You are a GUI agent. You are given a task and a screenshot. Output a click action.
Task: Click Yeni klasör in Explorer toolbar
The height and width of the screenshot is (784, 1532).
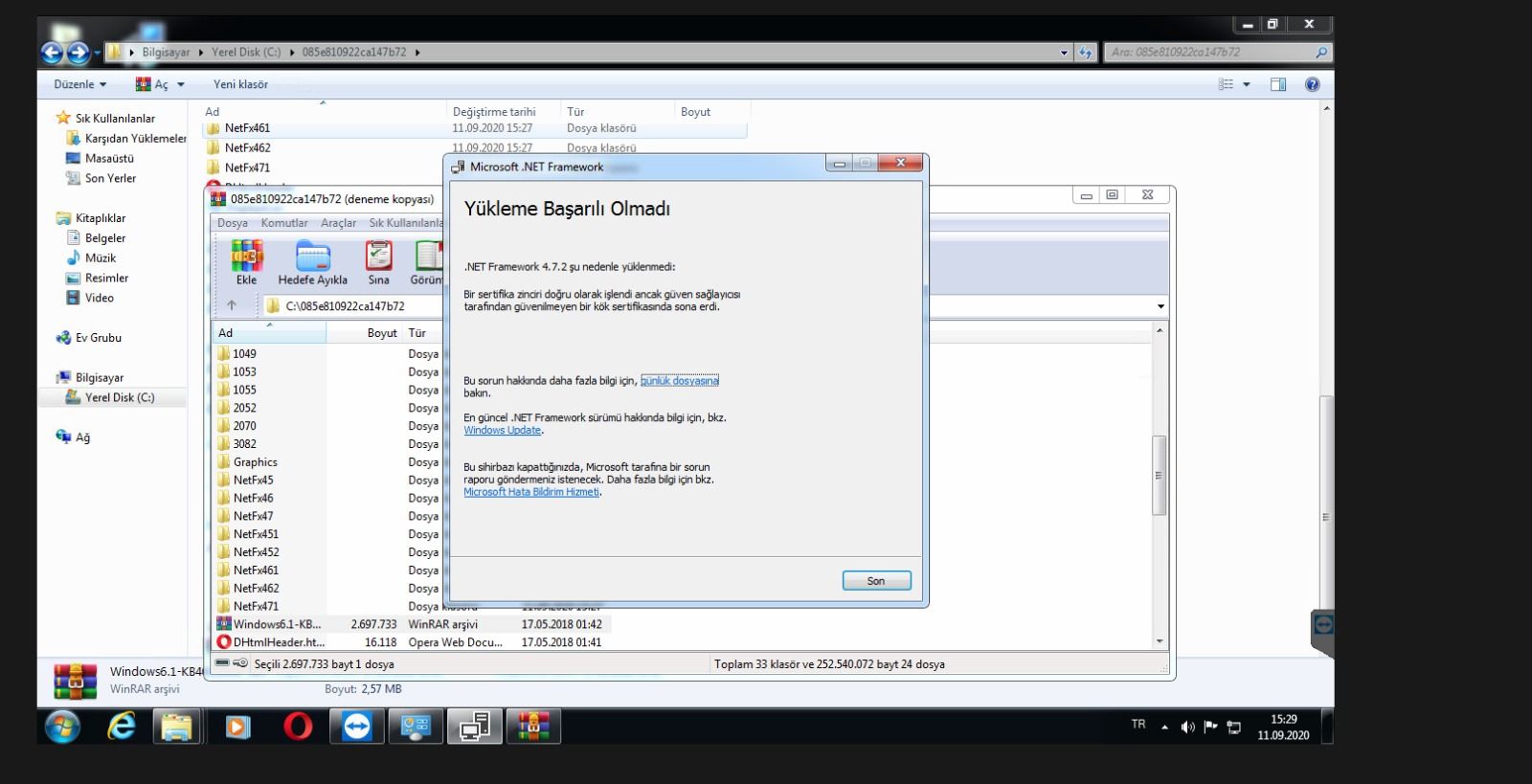[x=240, y=84]
